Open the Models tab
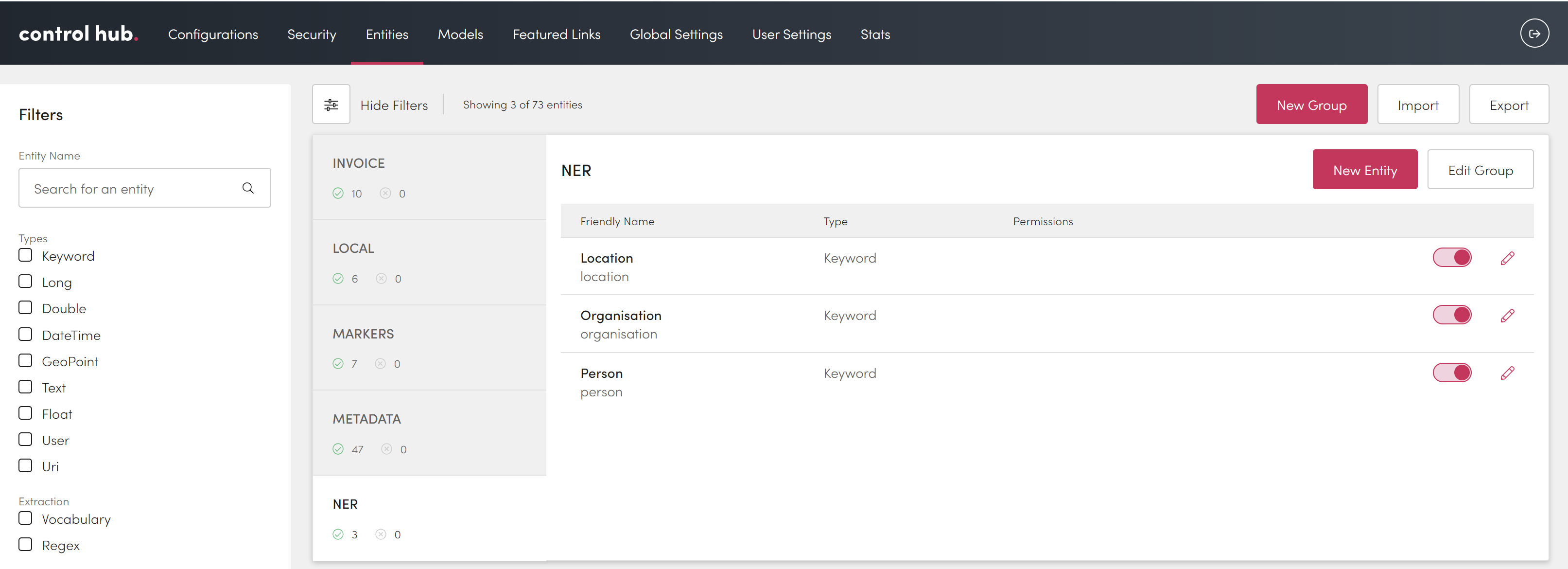The height and width of the screenshot is (569, 1568). pyautogui.click(x=460, y=34)
